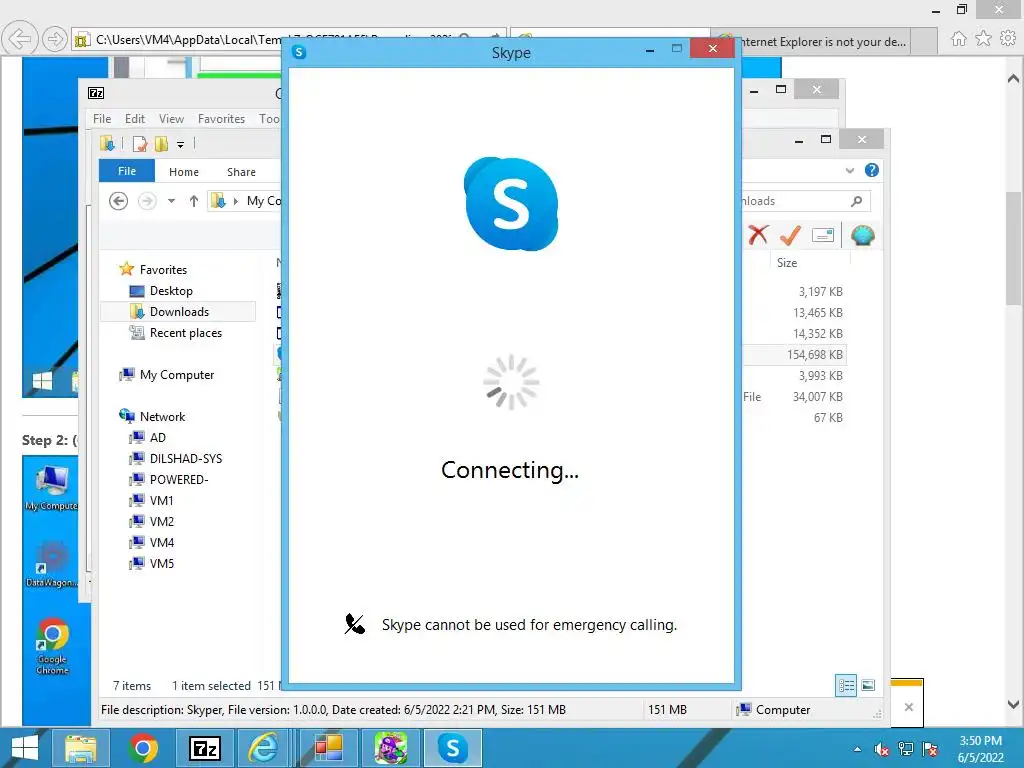Open the Internet Explorer home page icon
This screenshot has width=1024, height=768.
[958, 39]
